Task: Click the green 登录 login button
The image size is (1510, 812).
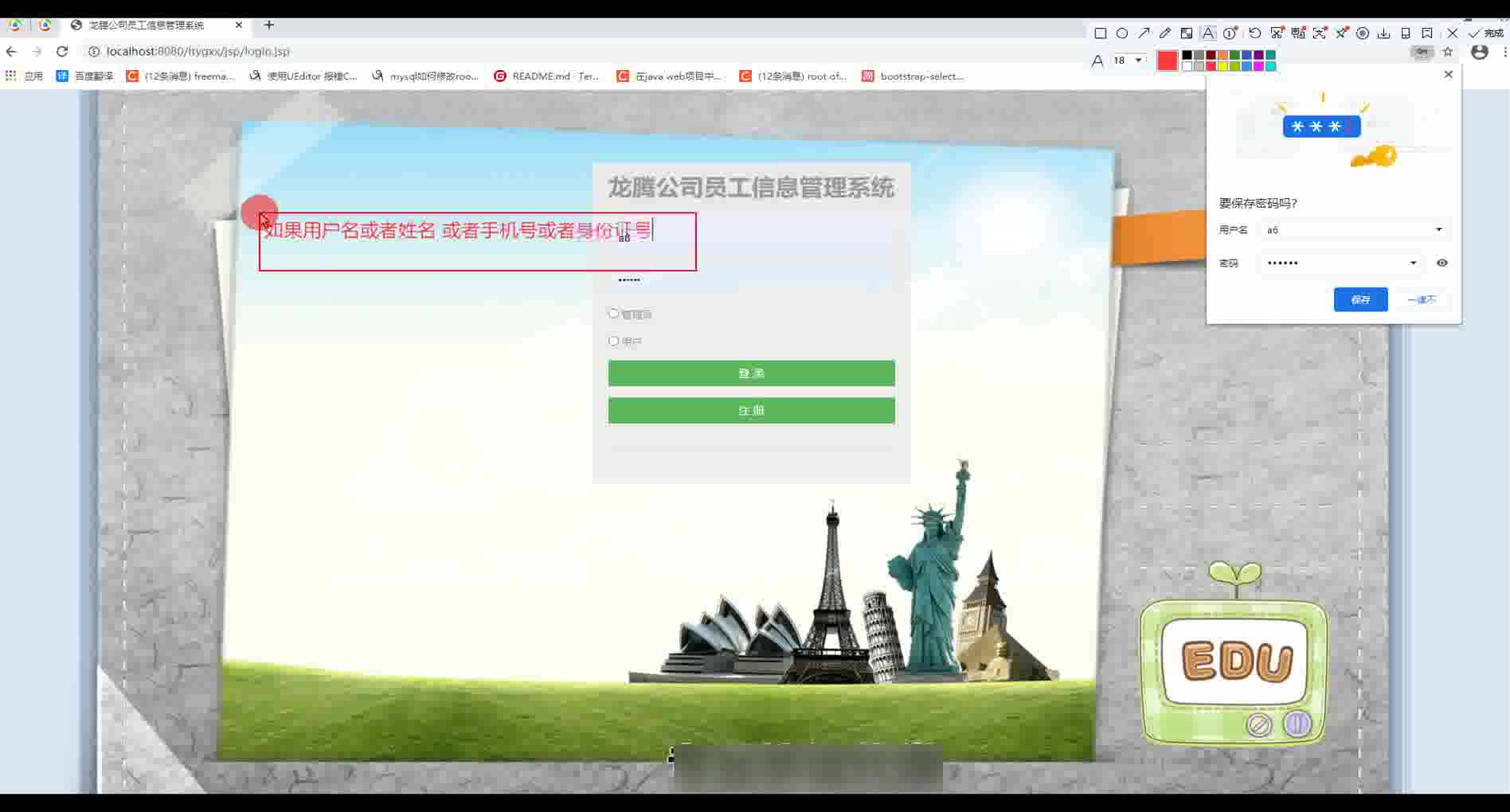Action: coord(751,373)
